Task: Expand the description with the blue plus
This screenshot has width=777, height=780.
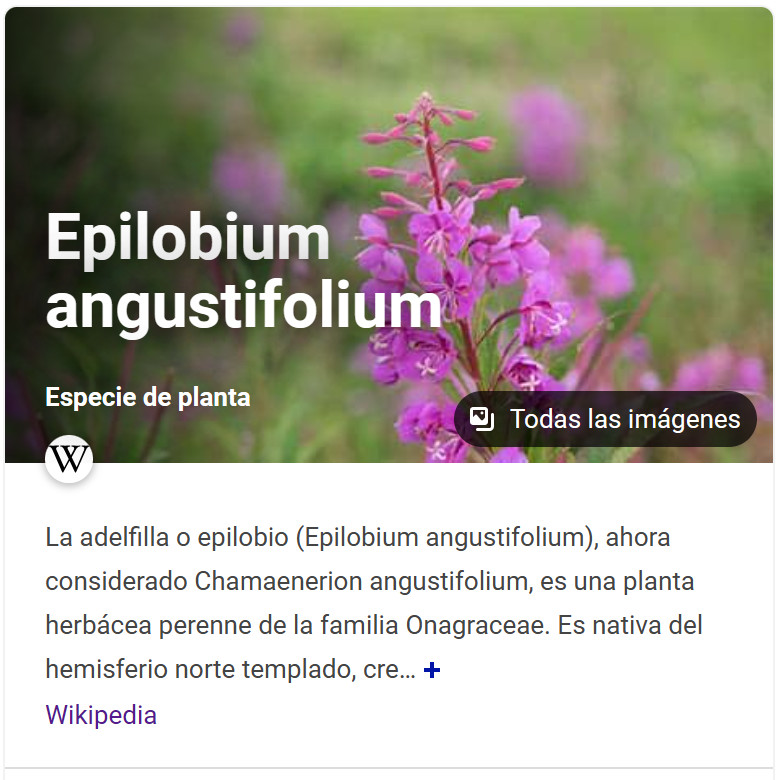Action: (431, 670)
